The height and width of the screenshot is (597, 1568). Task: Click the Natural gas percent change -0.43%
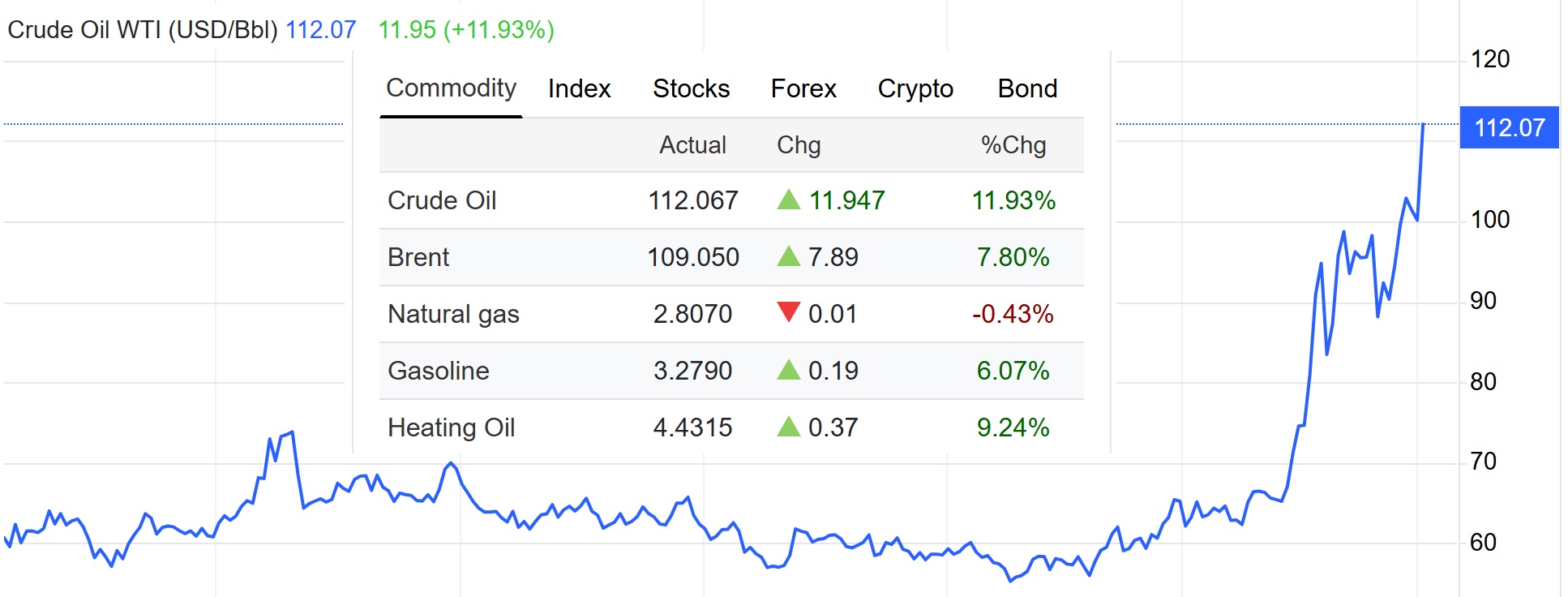pos(1013,314)
